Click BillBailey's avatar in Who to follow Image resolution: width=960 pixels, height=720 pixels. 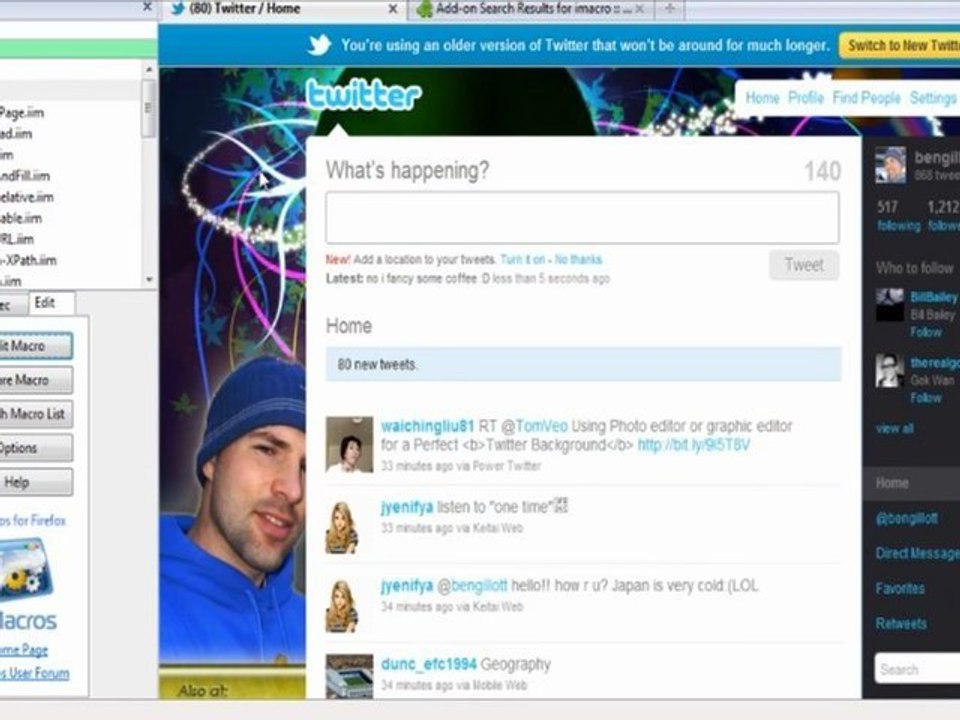click(x=890, y=304)
